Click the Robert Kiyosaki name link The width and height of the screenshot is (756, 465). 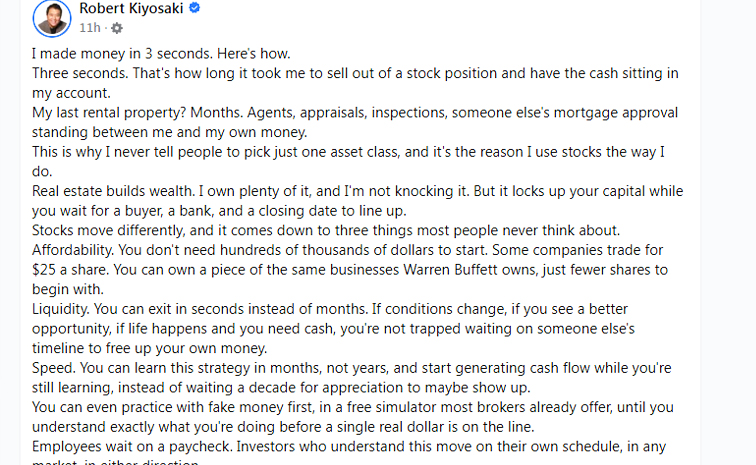(131, 8)
